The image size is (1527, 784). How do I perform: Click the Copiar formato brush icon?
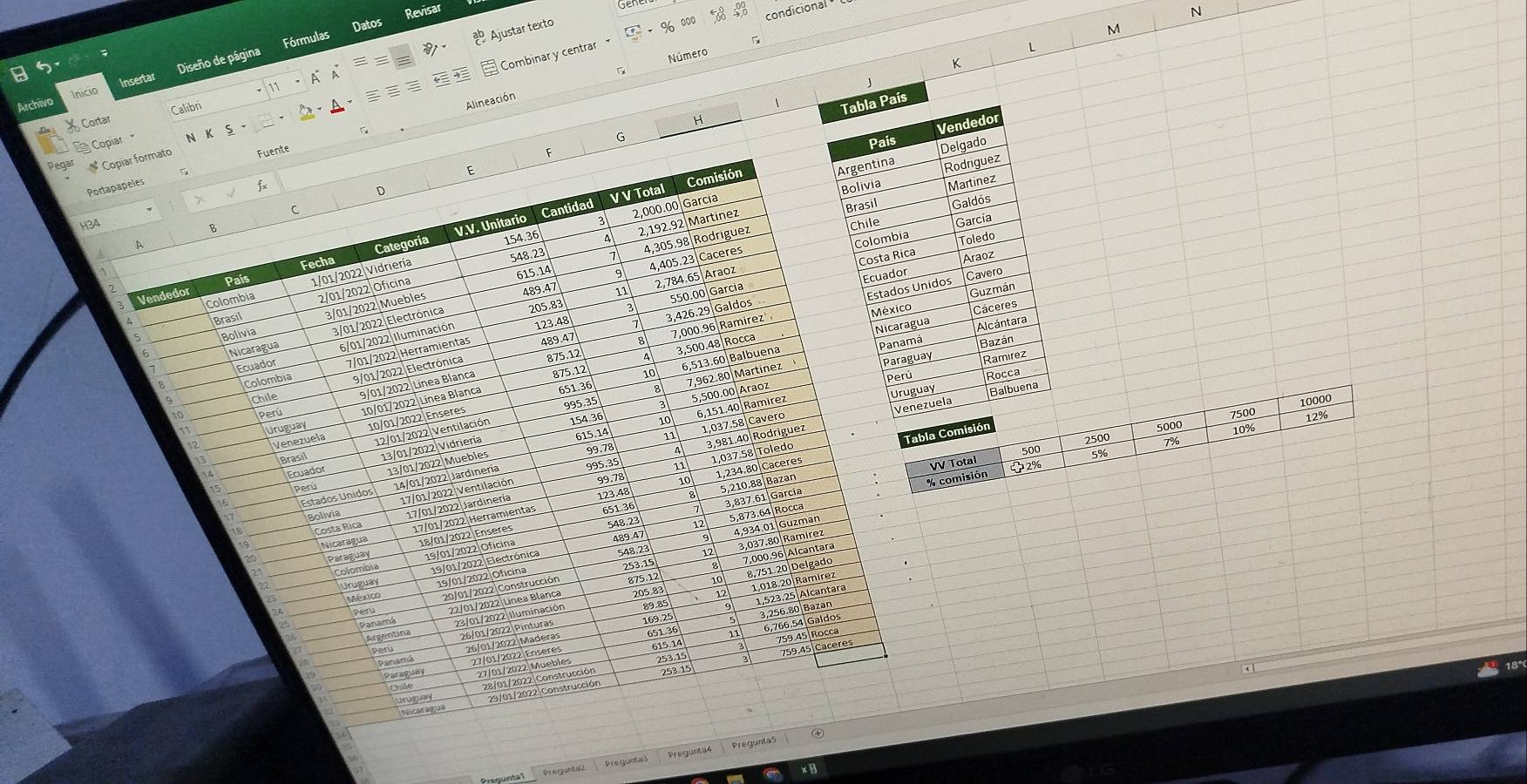[93, 166]
